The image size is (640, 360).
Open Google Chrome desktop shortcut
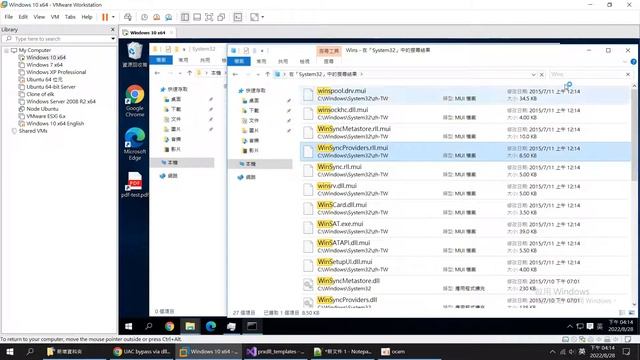(135, 101)
